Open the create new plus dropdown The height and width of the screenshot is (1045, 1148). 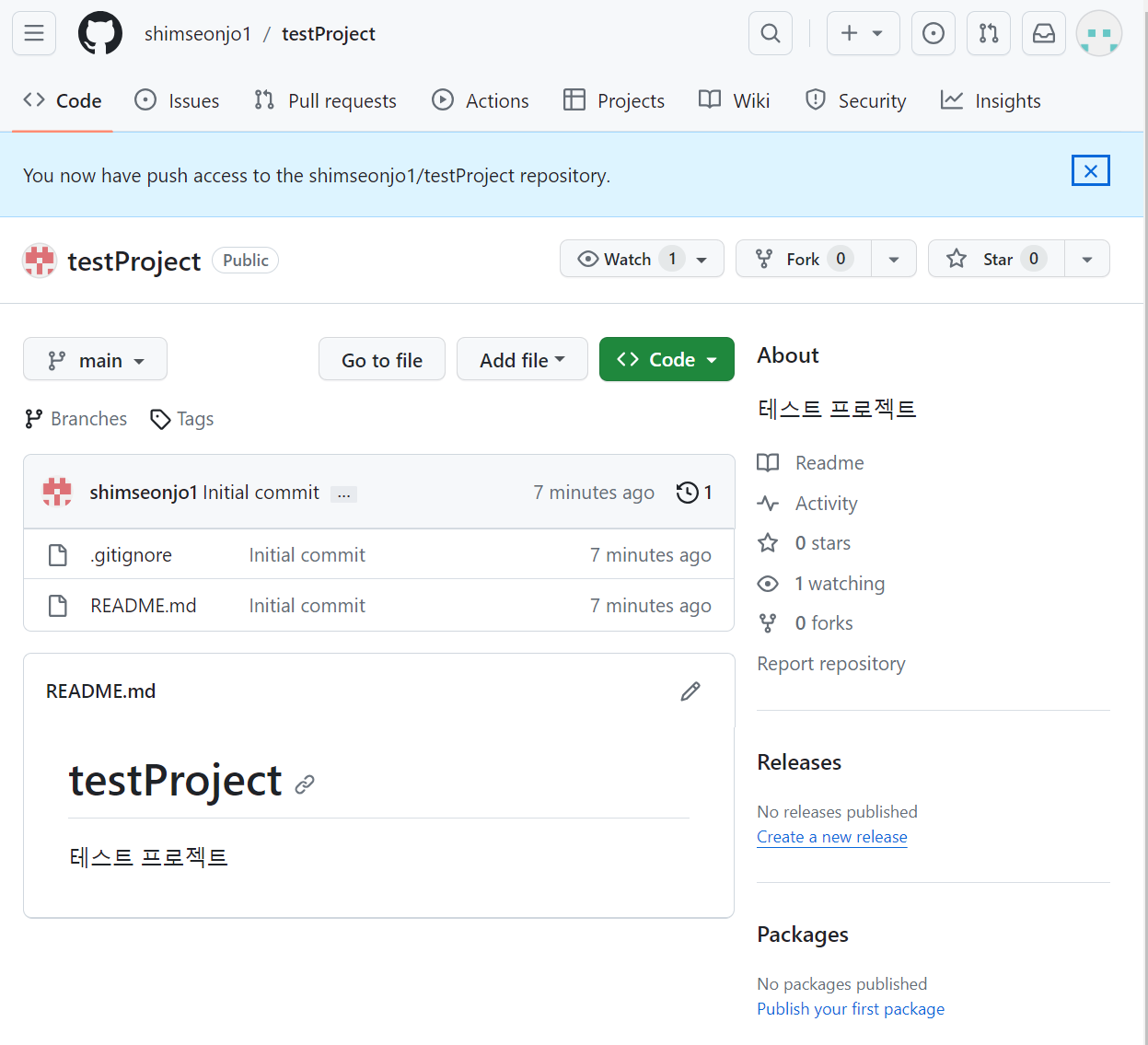tap(863, 34)
